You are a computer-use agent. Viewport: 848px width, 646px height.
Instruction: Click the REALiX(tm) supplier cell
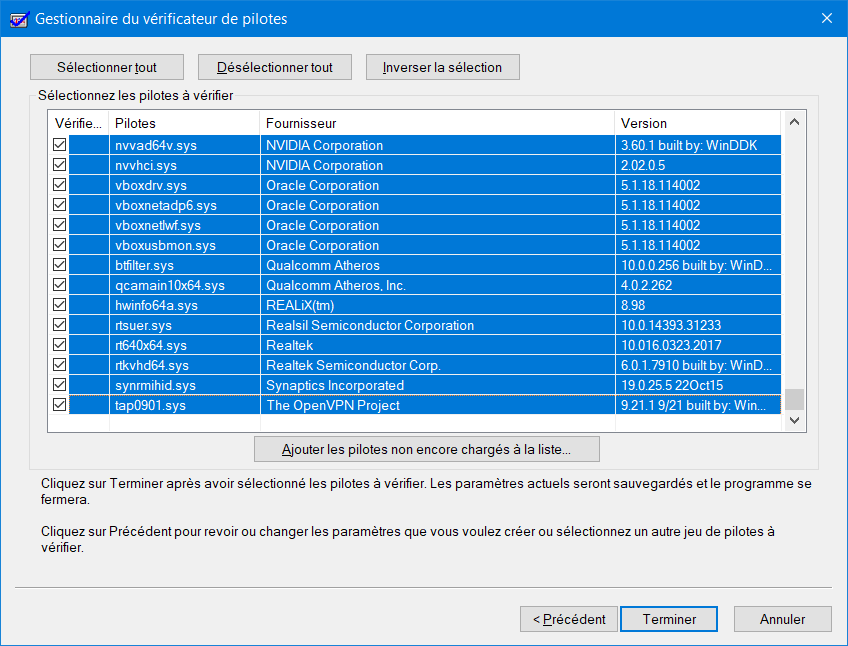click(438, 305)
